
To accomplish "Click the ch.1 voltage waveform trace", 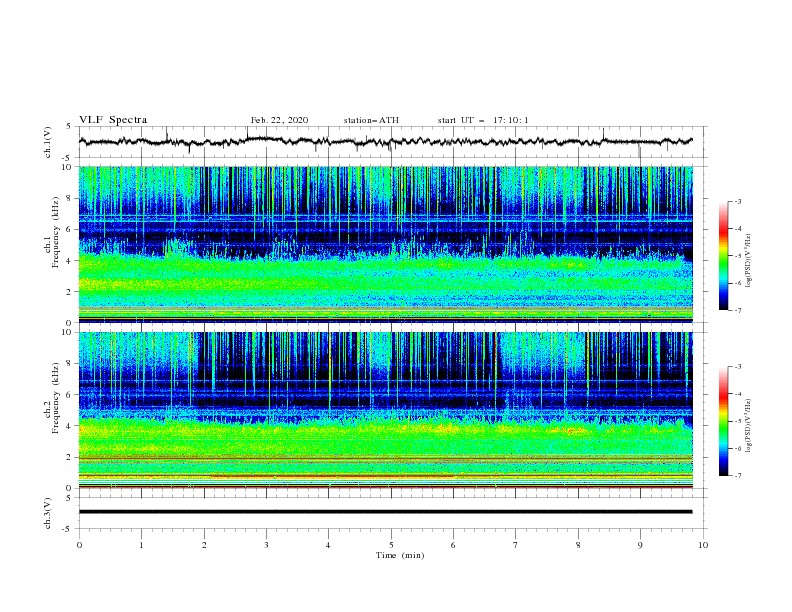I will (385, 141).
